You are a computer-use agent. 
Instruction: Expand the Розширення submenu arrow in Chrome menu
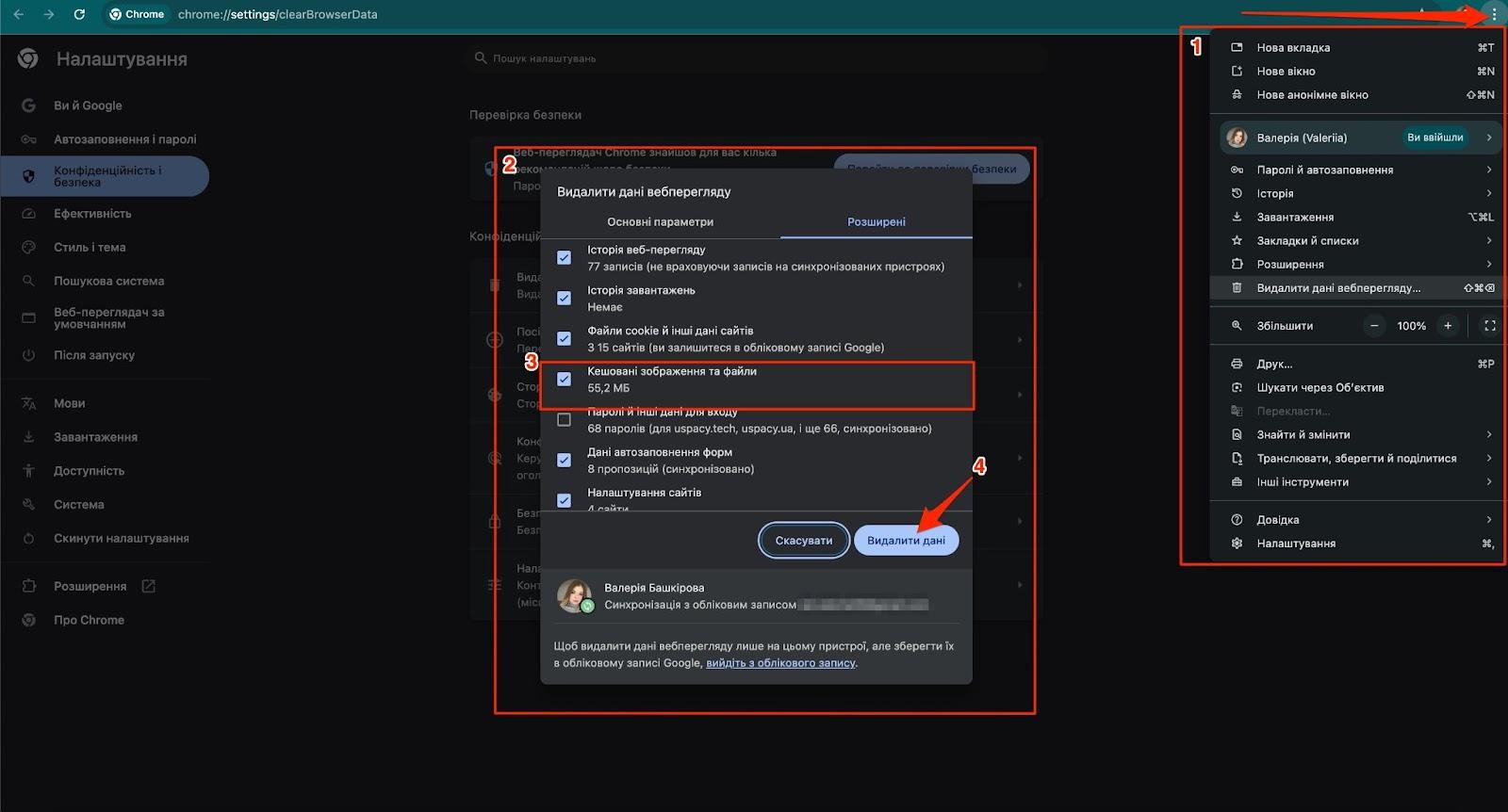point(1489,265)
